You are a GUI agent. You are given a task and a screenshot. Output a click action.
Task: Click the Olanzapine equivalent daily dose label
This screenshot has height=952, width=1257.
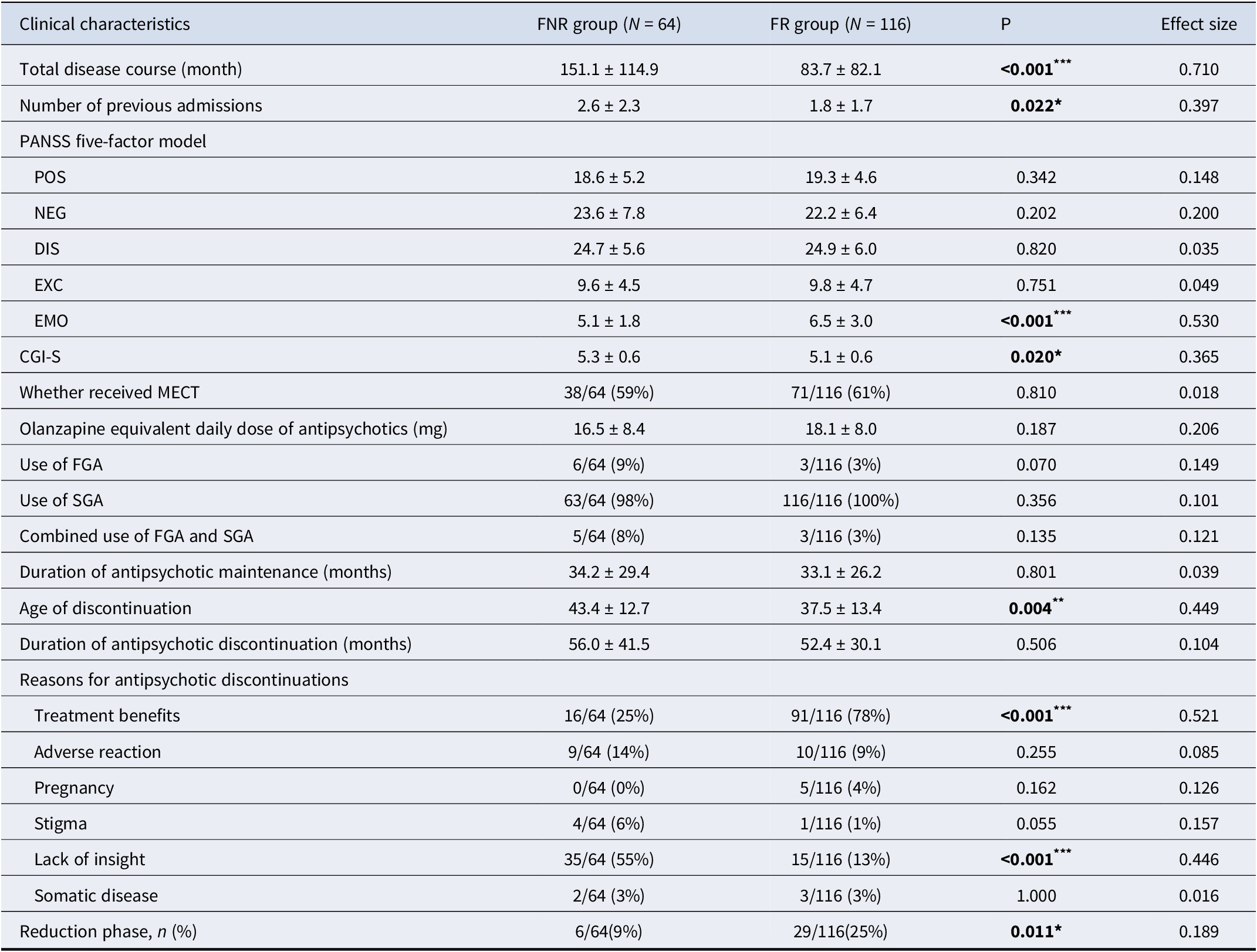click(x=234, y=429)
